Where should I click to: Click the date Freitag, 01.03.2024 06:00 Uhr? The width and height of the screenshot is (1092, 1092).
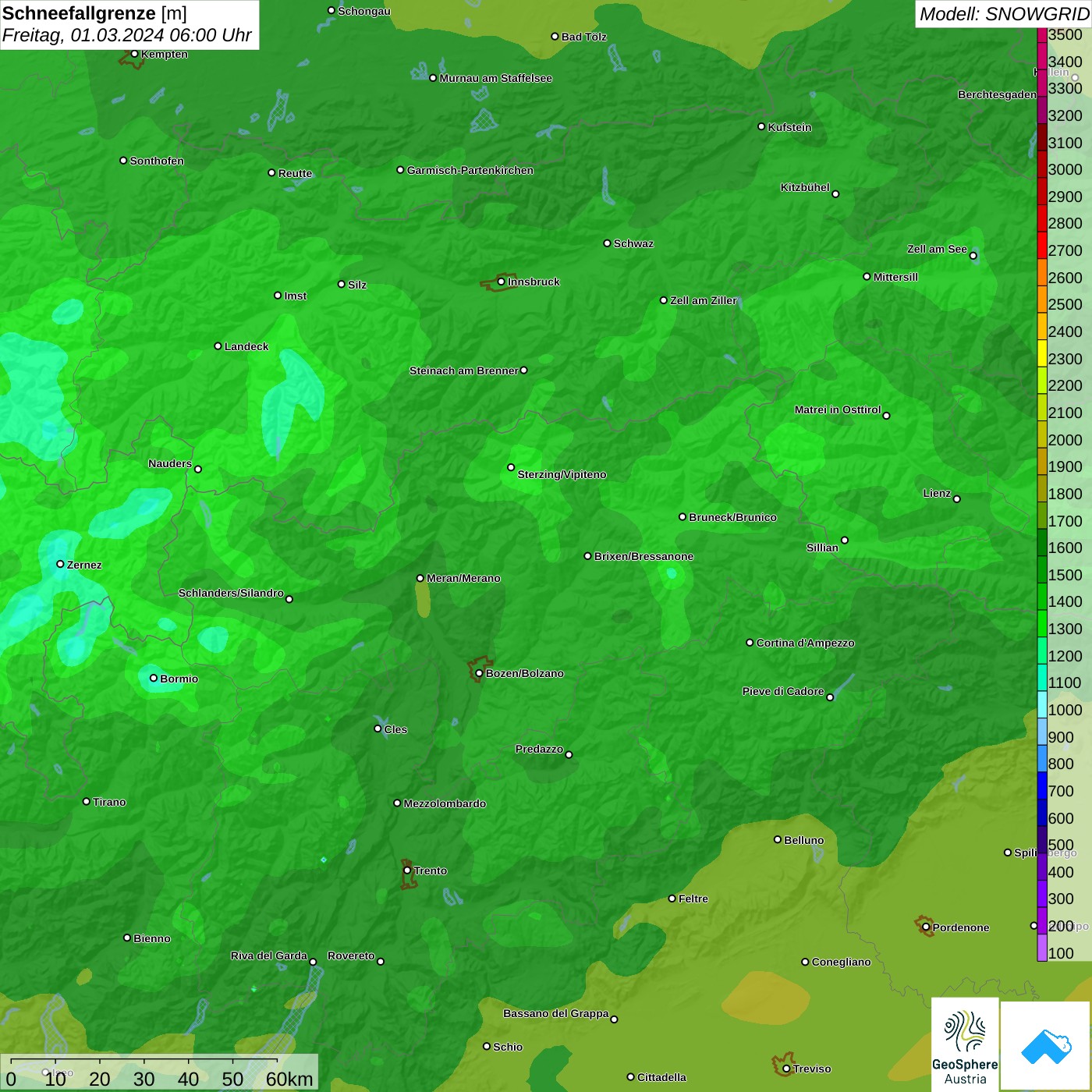126,36
